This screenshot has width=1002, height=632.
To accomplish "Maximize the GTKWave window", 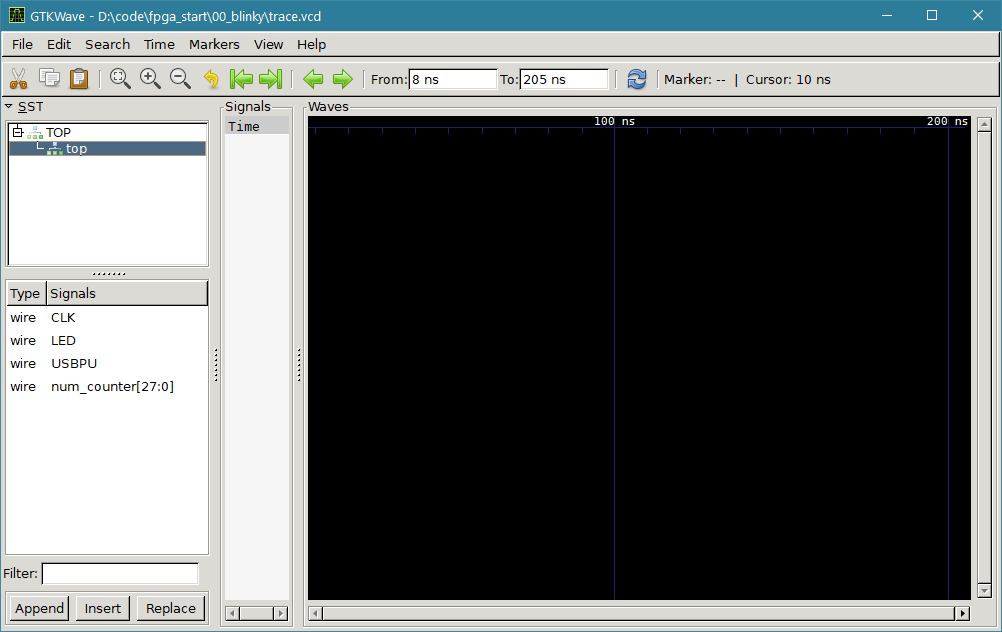I will point(932,15).
